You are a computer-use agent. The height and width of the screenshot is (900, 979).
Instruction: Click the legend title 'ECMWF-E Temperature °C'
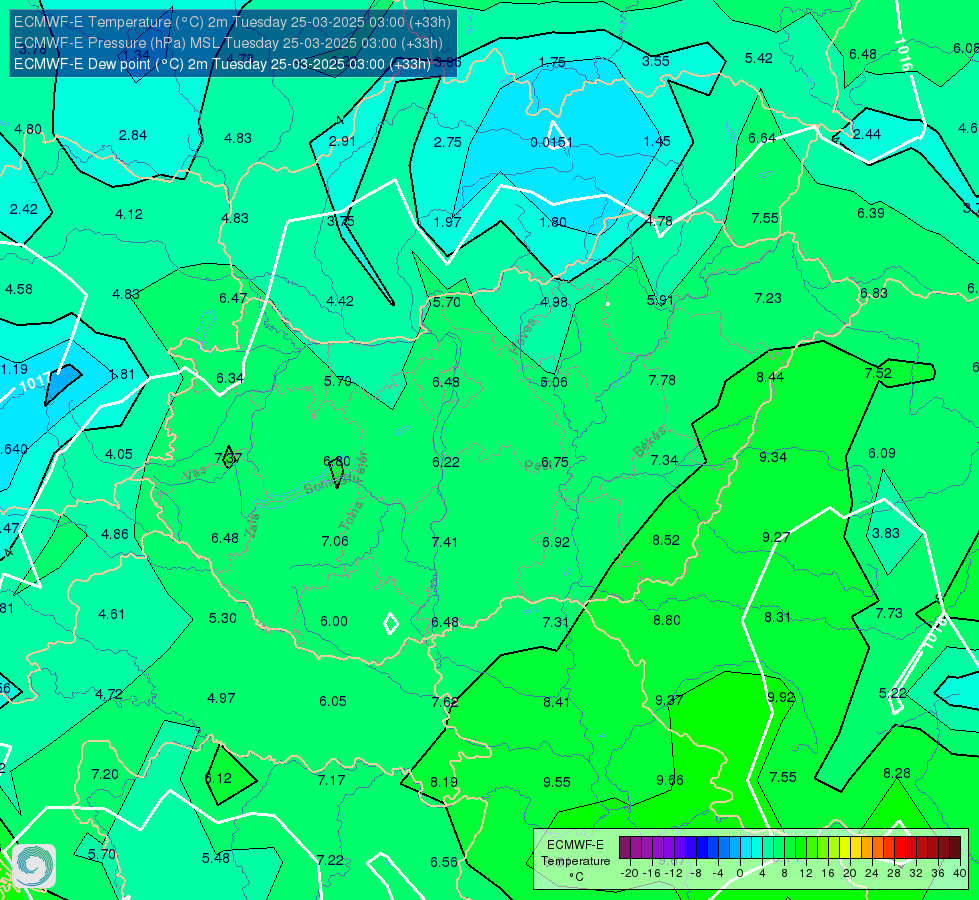[x=575, y=861]
